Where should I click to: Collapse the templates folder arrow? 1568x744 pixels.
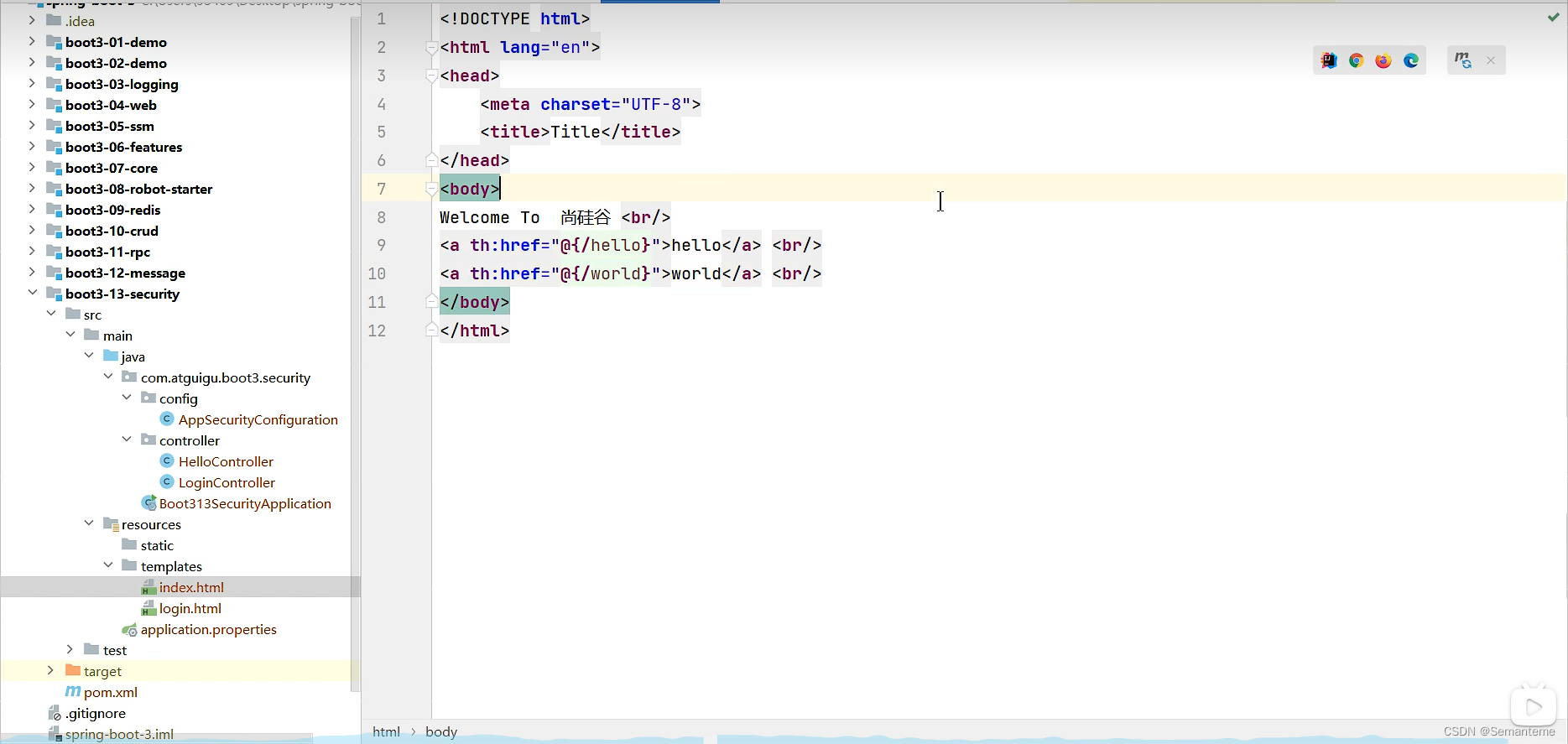tap(108, 565)
